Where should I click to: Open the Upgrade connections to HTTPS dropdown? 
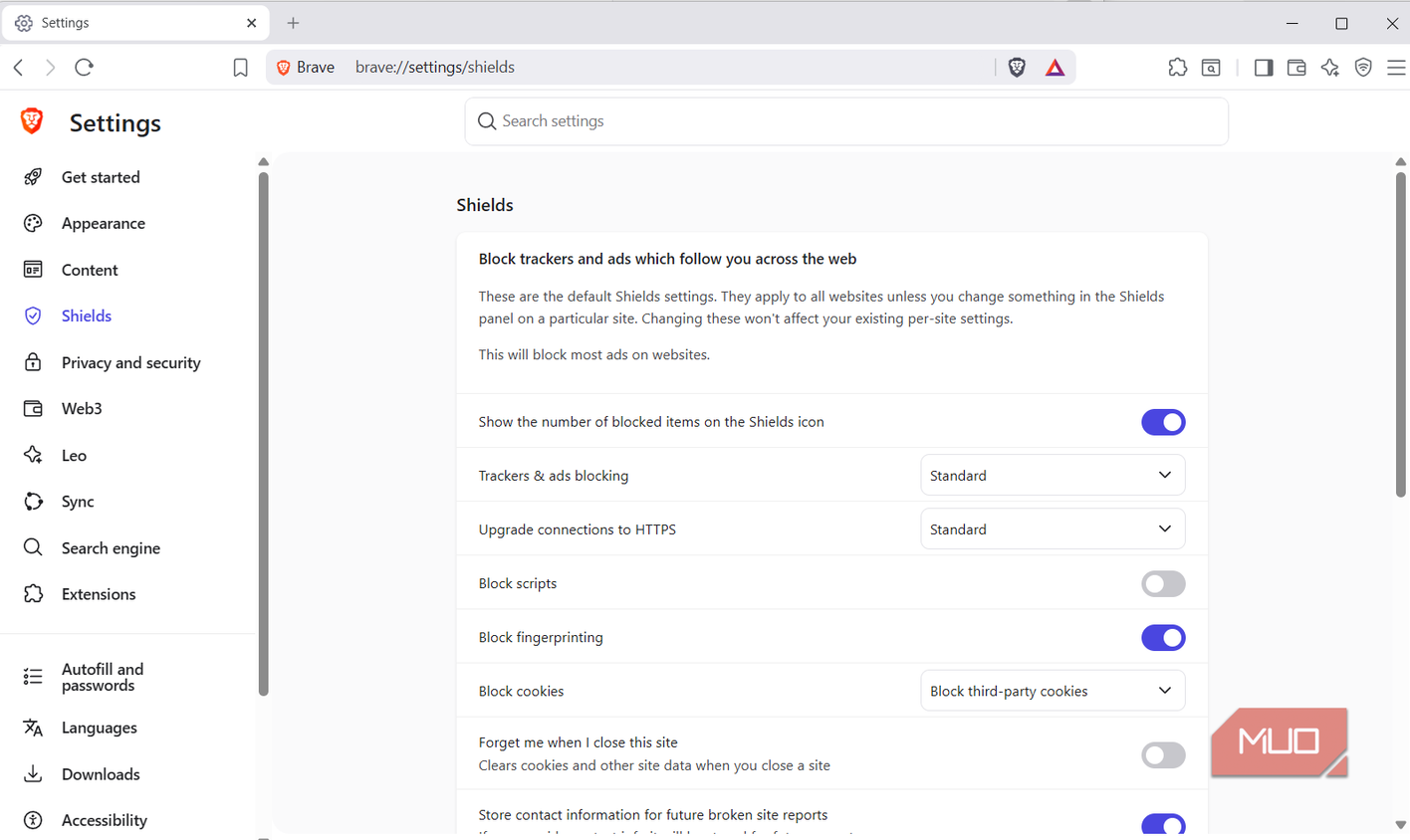coord(1053,528)
